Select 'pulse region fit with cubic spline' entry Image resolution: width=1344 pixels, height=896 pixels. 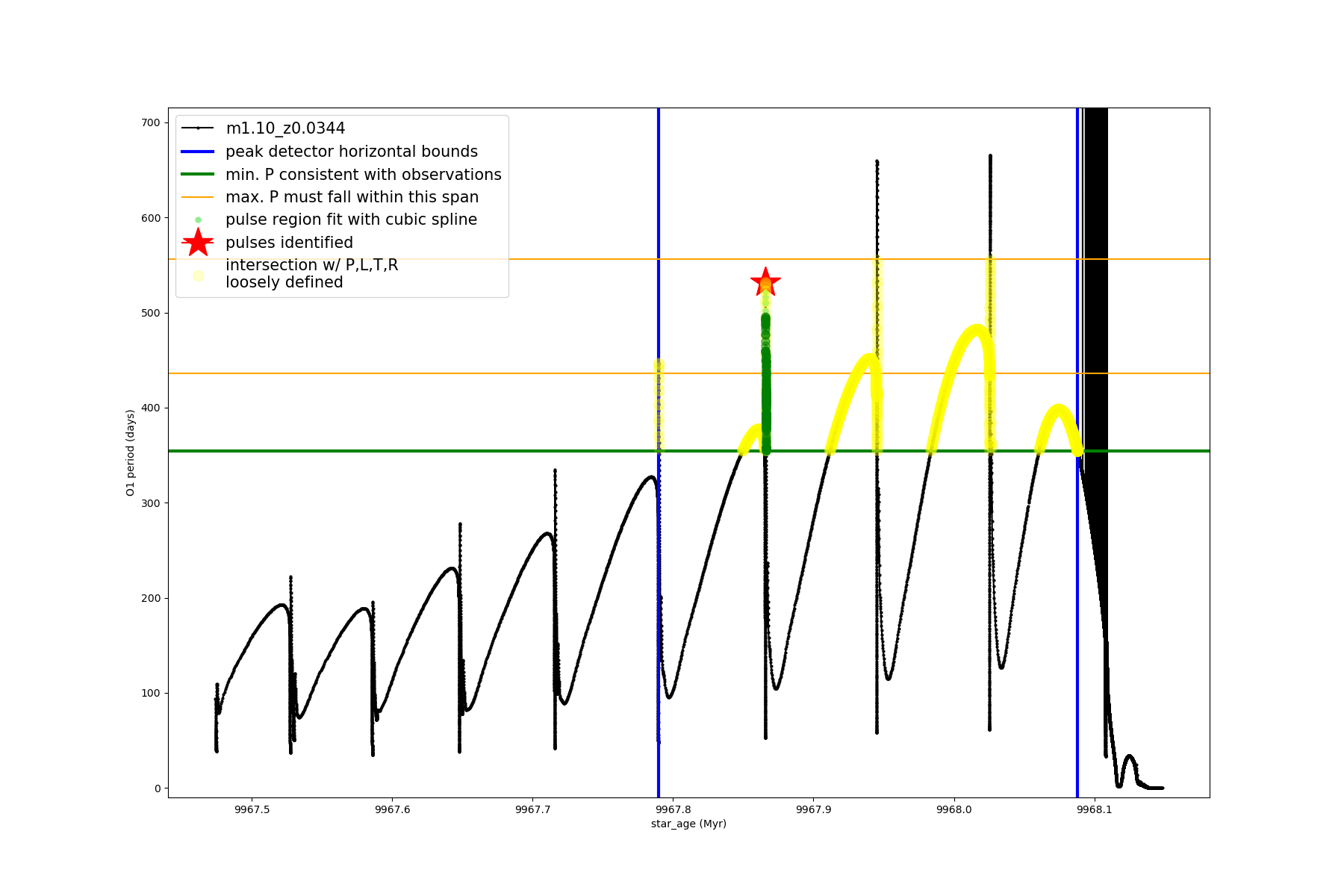(351, 220)
